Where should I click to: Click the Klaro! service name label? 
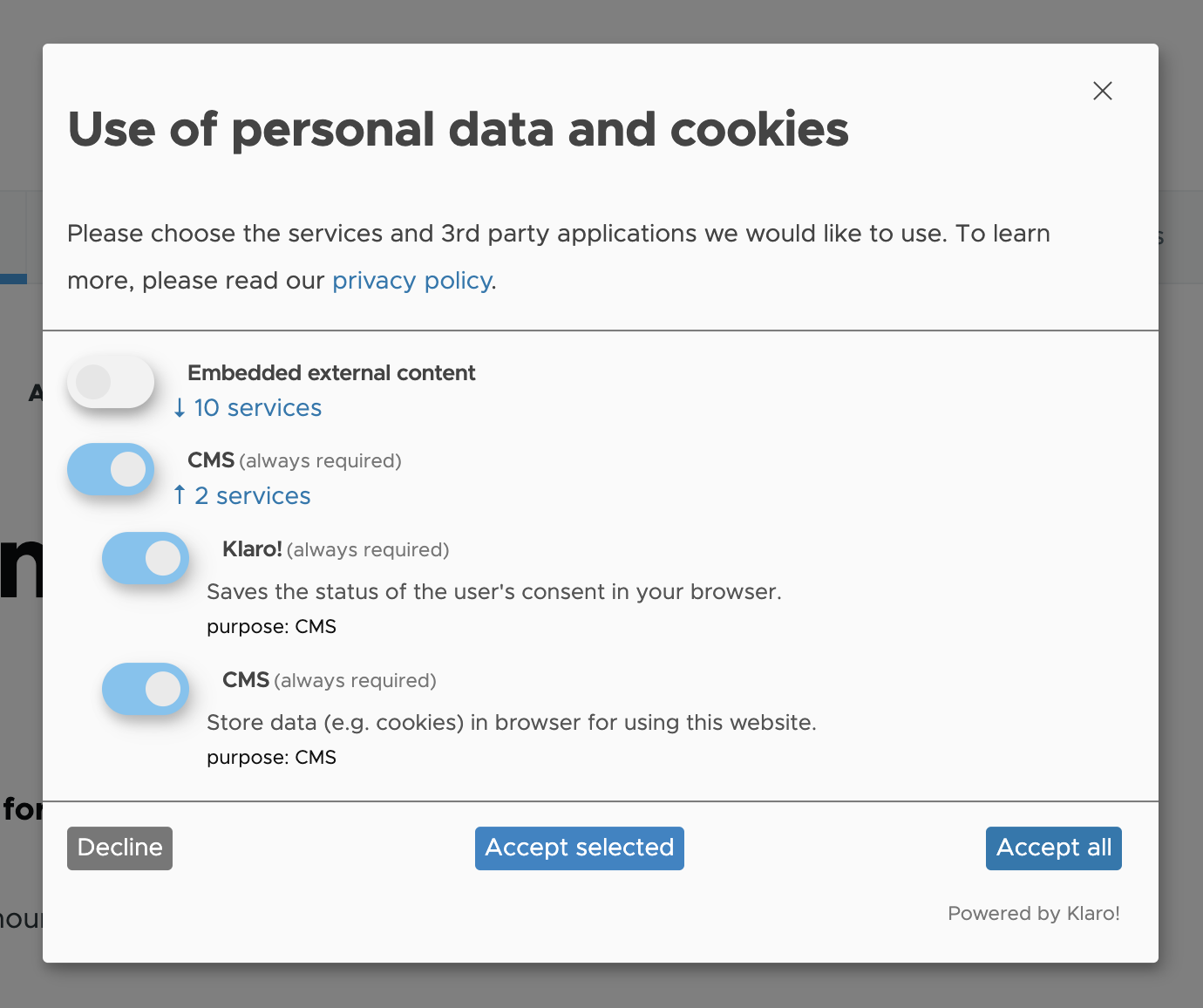252,549
